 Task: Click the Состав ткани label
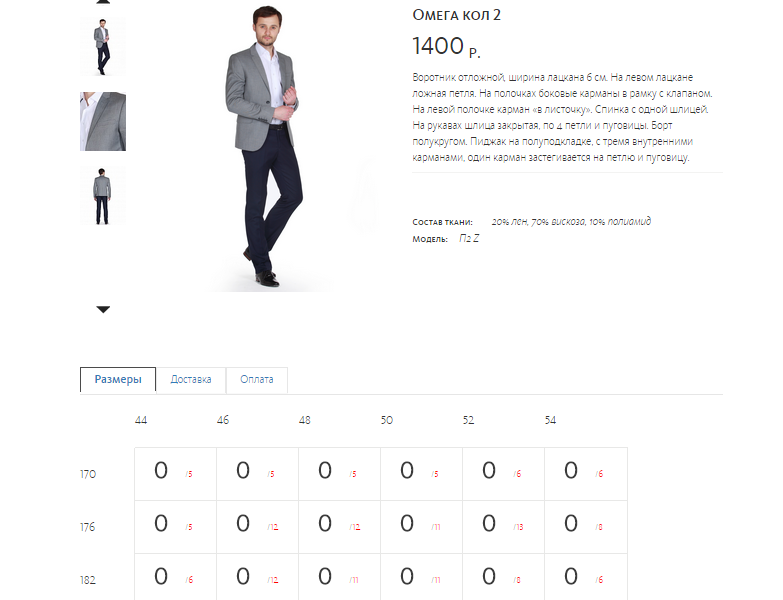coord(442,222)
